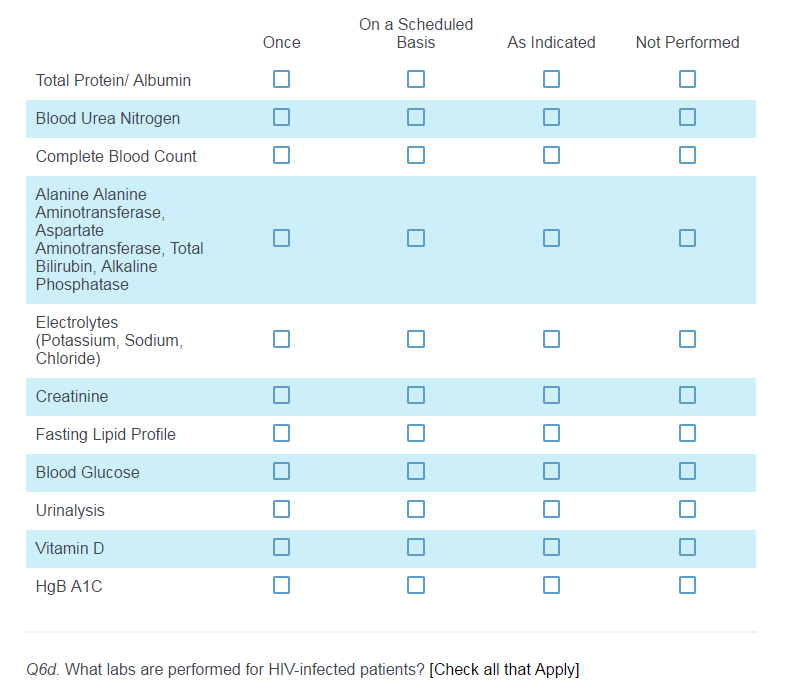Tick Once for Vitamin D
Screen dimensions: 794x691
(x=281, y=547)
